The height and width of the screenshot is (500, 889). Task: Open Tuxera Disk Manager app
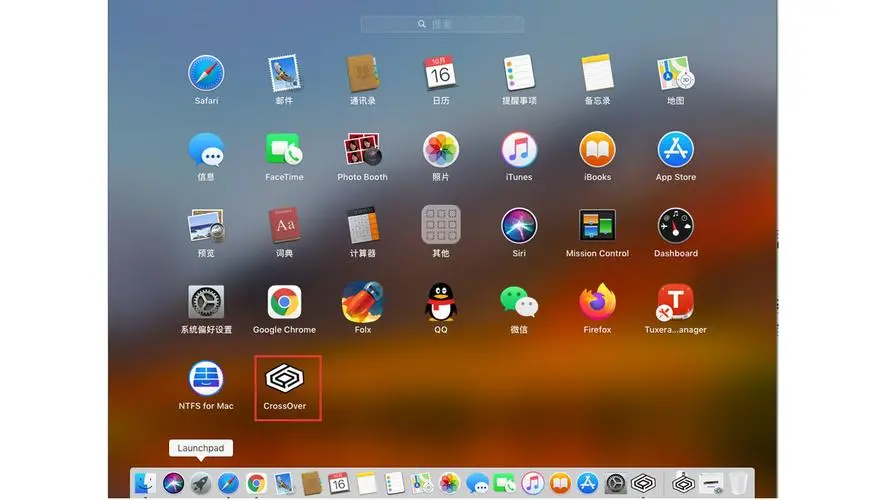675,302
